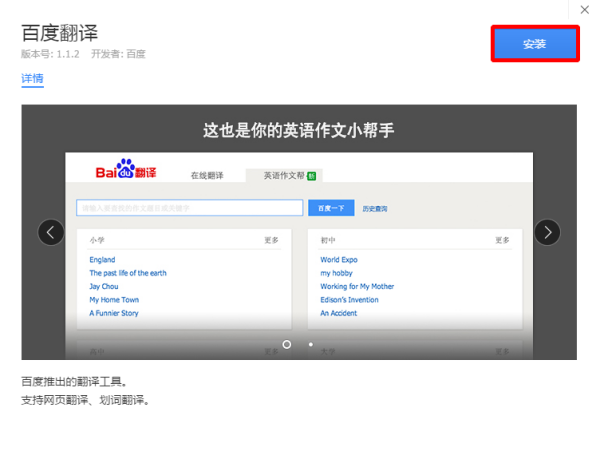The height and width of the screenshot is (455, 600).
Task: Click 更多 in the 初中 section
Action: click(x=502, y=240)
